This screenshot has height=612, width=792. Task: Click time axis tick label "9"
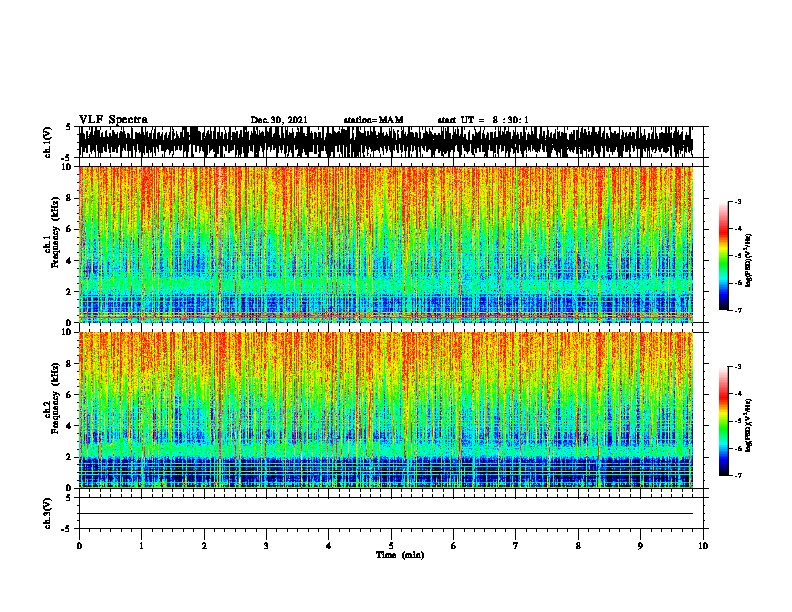point(640,546)
